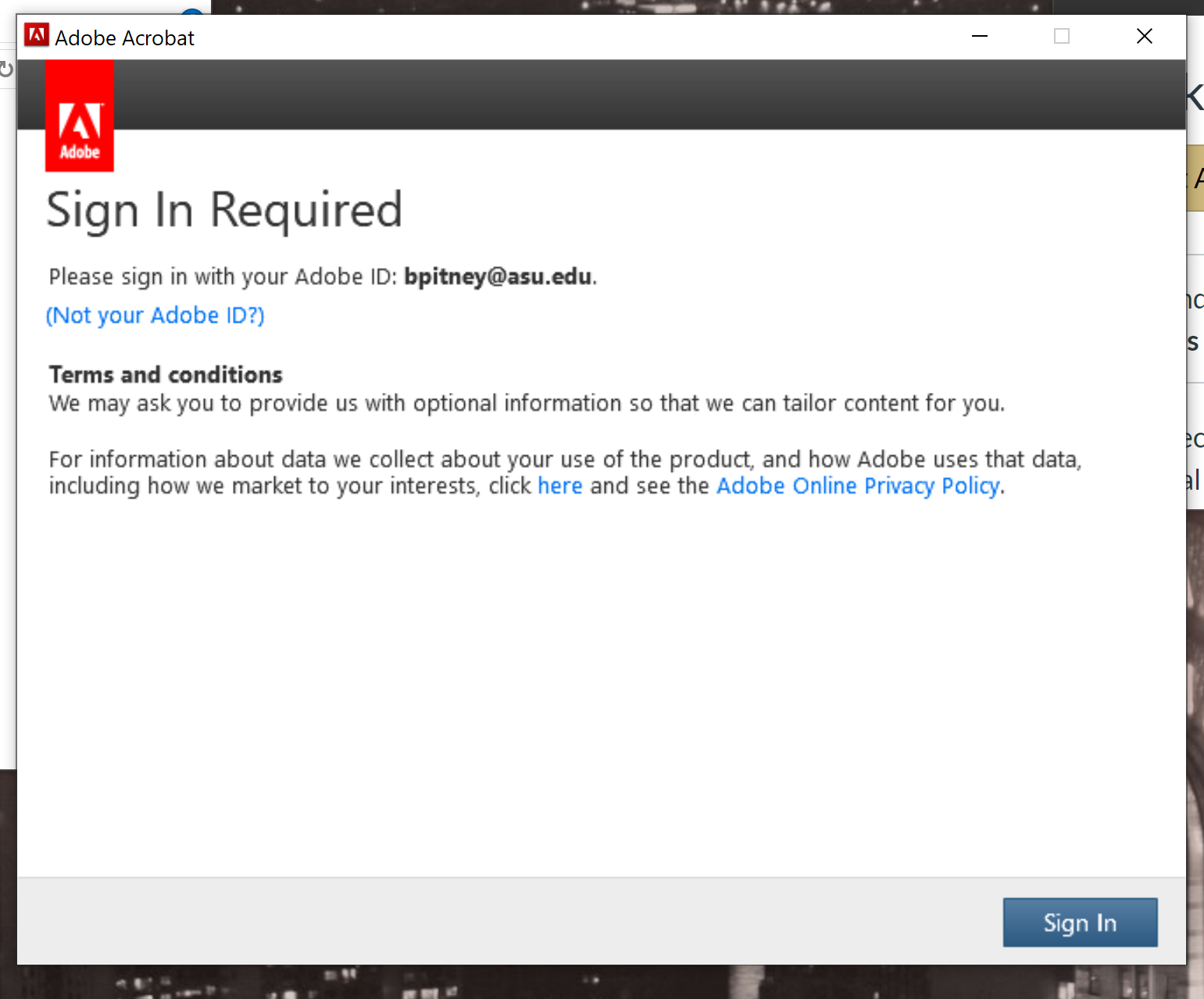
Task: Maximize the Adobe Acrobat window
Action: (x=1062, y=36)
